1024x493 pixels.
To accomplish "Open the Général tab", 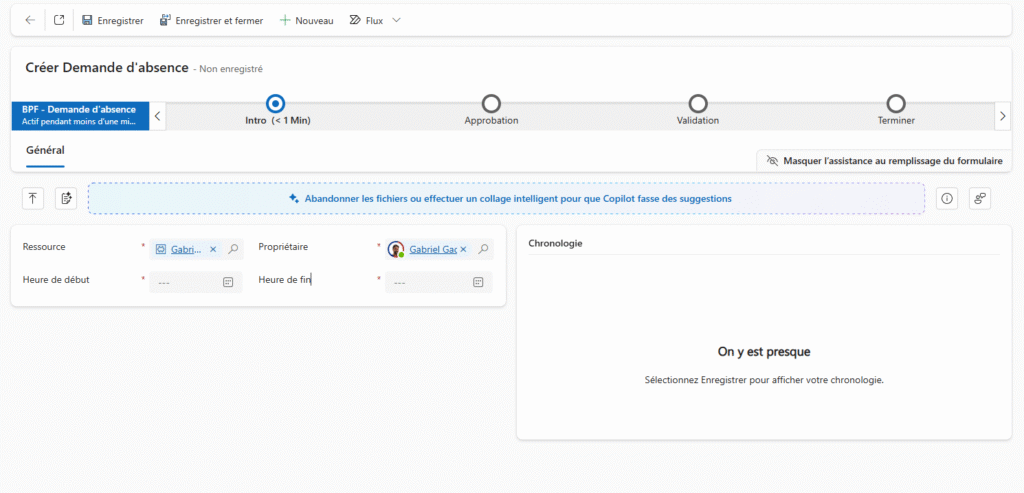I will click(45, 150).
